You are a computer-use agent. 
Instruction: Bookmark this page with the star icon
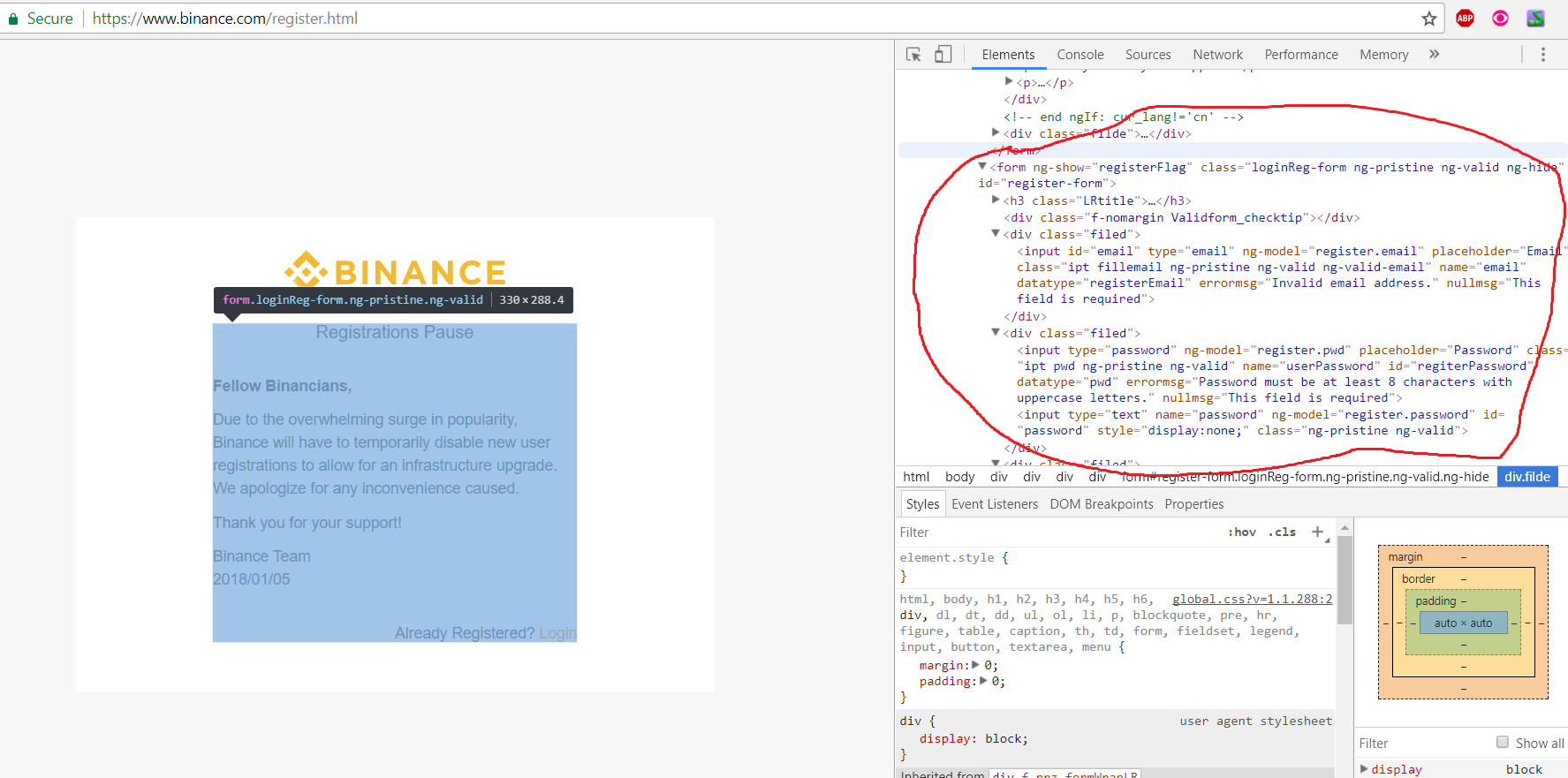tap(1429, 19)
